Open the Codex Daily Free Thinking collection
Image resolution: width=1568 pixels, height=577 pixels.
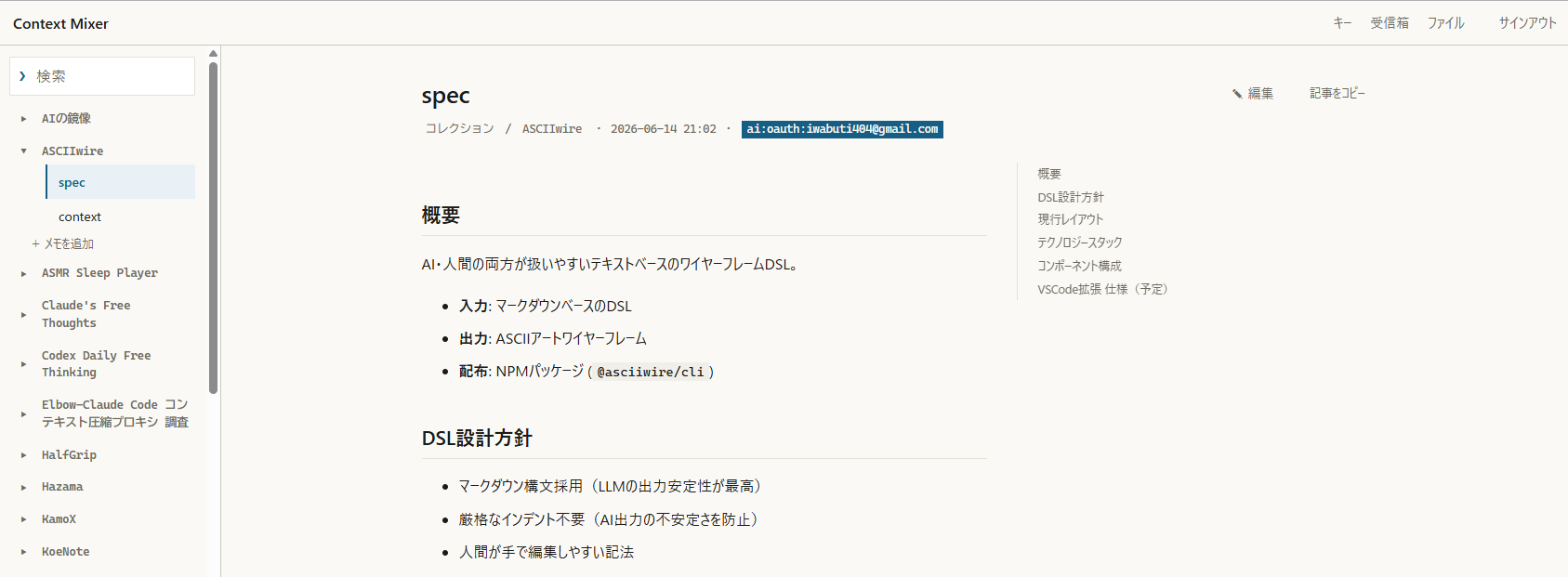96,363
